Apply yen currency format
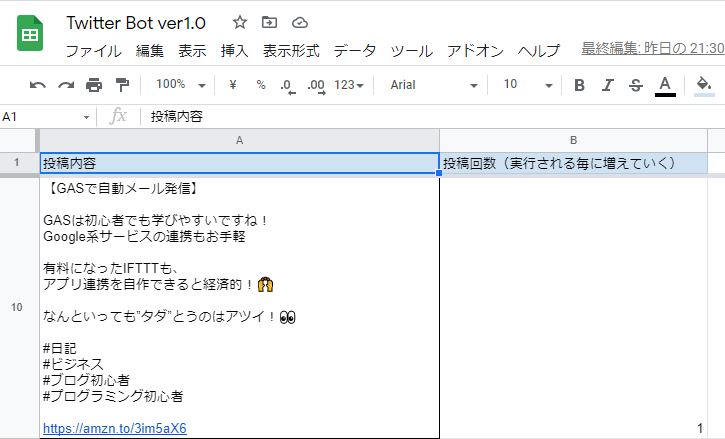Image resolution: width=725 pixels, height=439 pixels. coord(233,85)
